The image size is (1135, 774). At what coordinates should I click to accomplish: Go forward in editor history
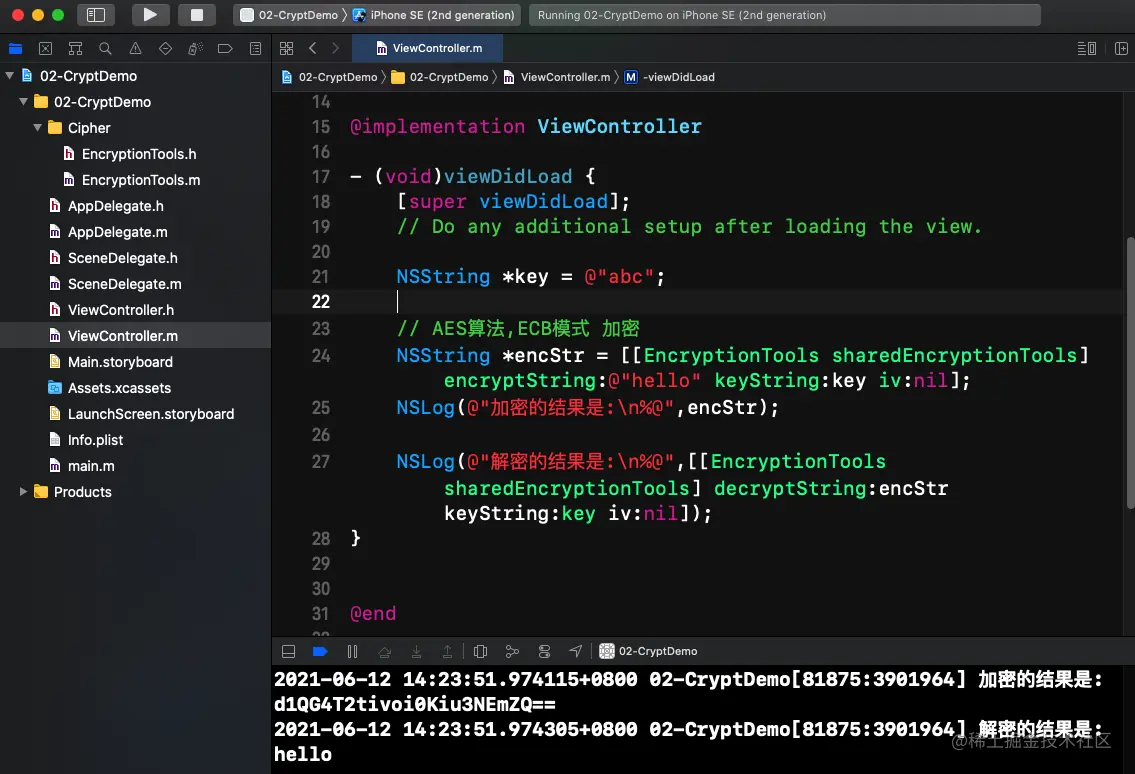click(335, 49)
